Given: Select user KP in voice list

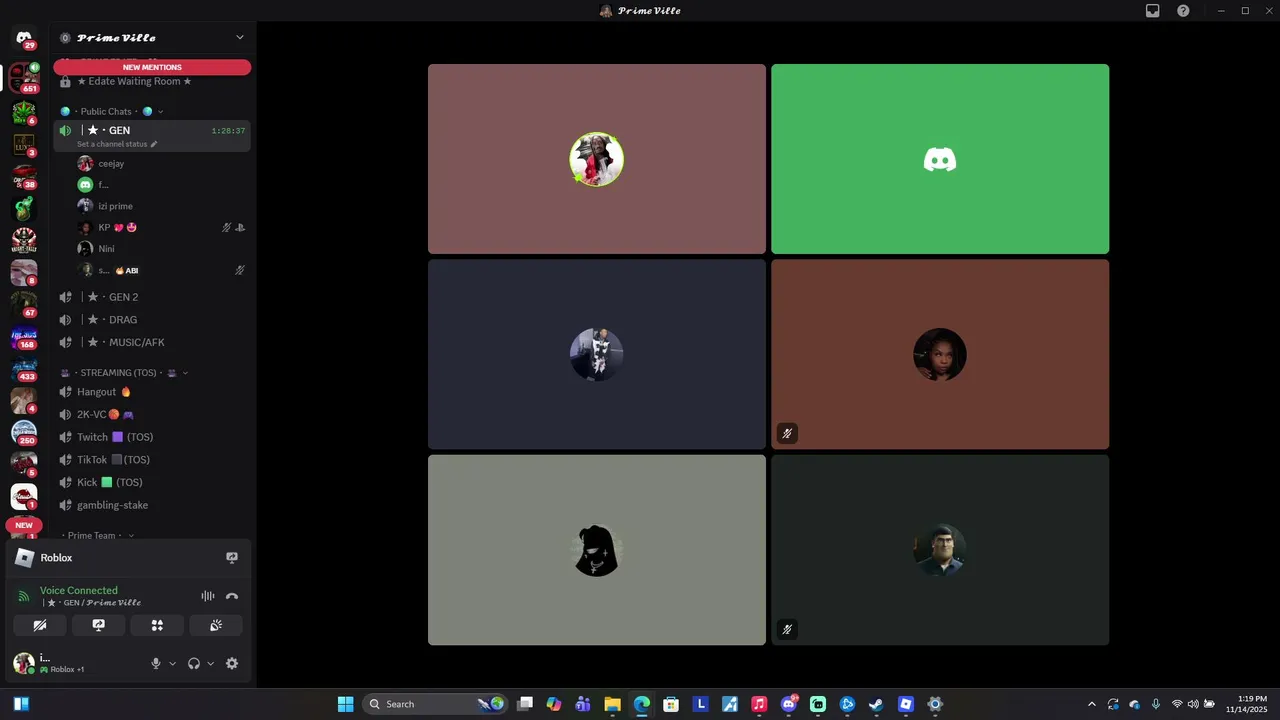Looking at the screenshot, I should pos(160,228).
